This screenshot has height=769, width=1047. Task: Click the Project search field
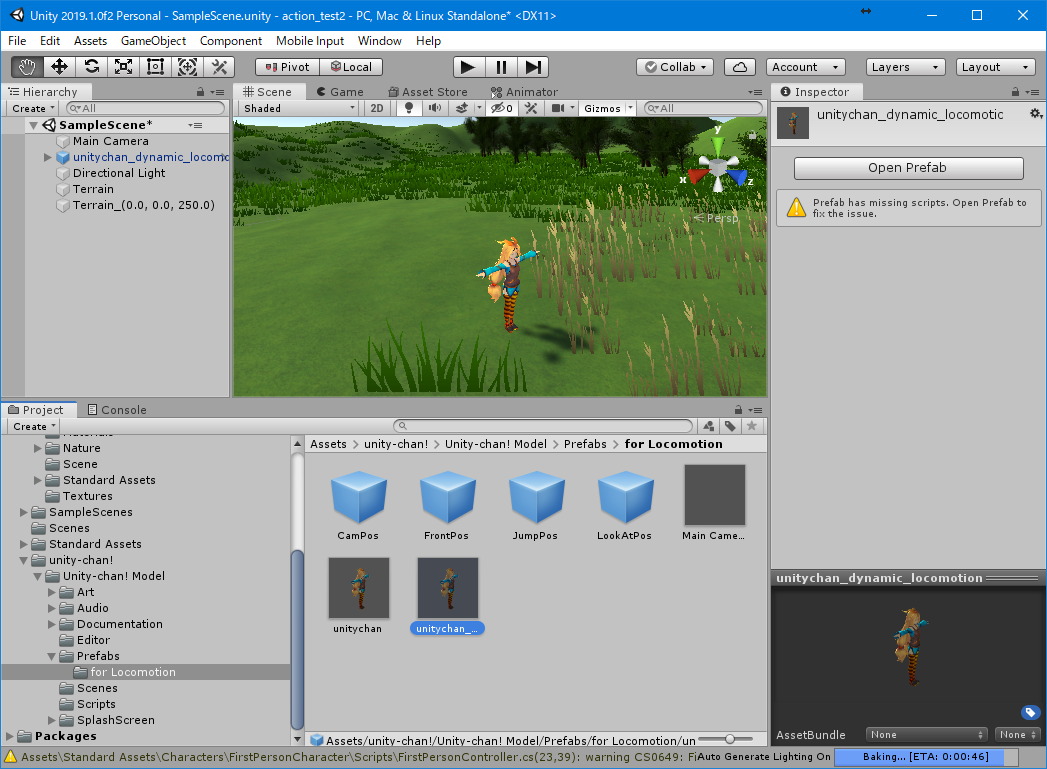[543, 426]
